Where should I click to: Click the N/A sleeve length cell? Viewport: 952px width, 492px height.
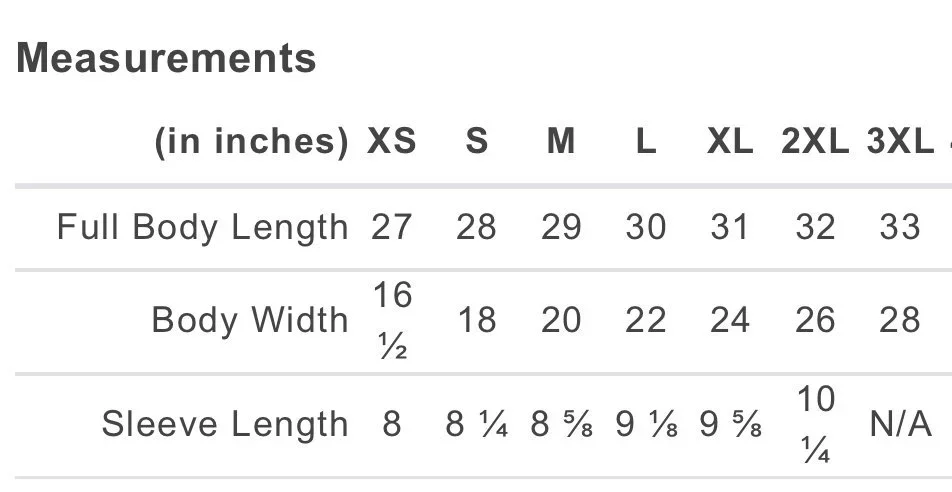click(900, 423)
